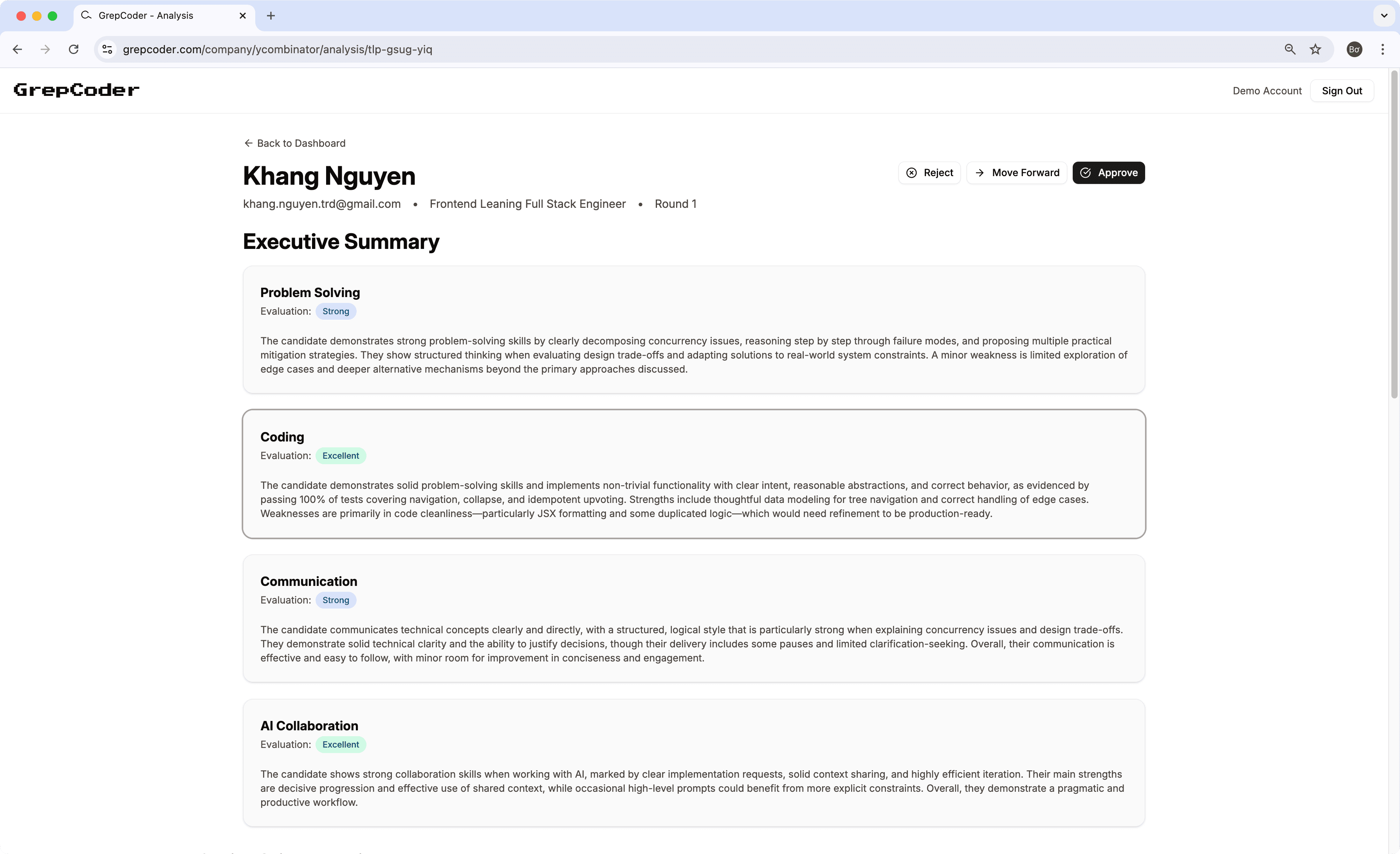Viewport: 1400px width, 854px height.
Task: Click the GrepCoder logo
Action: point(76,90)
